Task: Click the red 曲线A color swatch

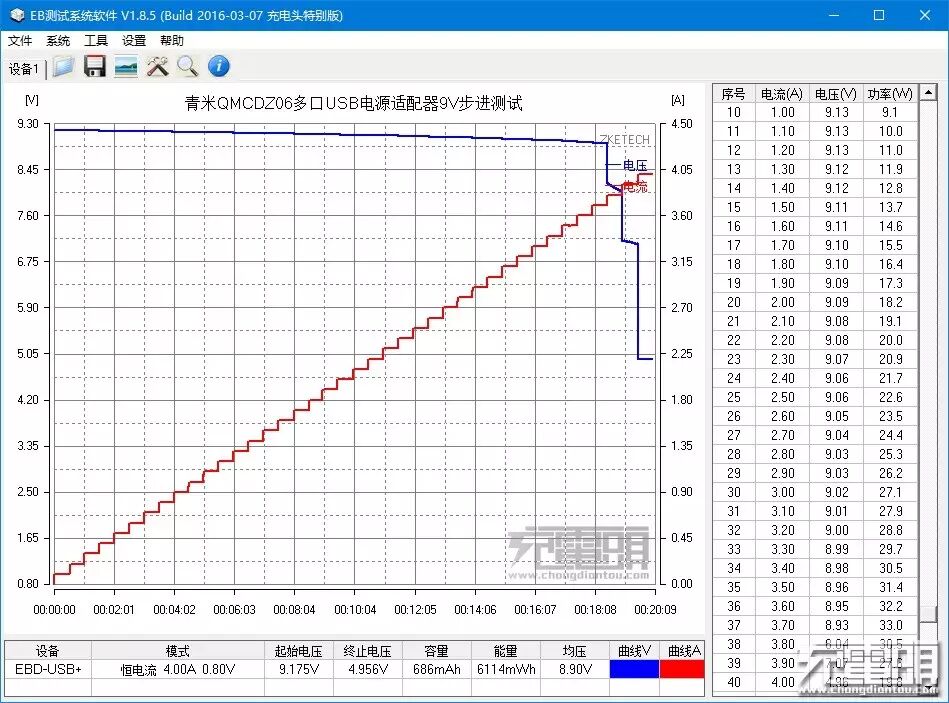Action: (681, 669)
